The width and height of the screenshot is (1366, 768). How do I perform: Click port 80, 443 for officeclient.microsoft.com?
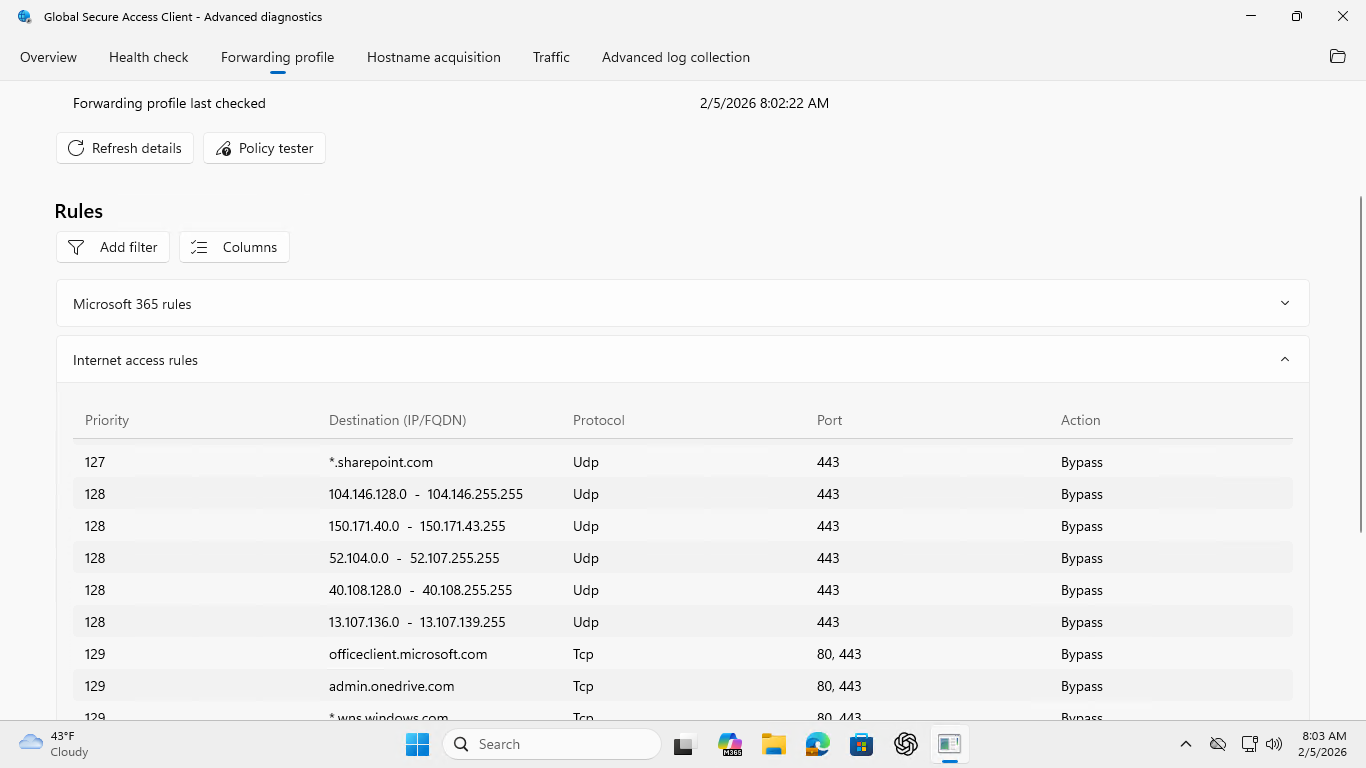(x=839, y=654)
